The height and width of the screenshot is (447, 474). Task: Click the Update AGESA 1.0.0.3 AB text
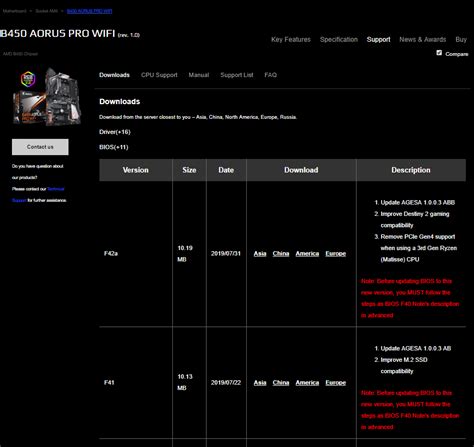(x=416, y=349)
